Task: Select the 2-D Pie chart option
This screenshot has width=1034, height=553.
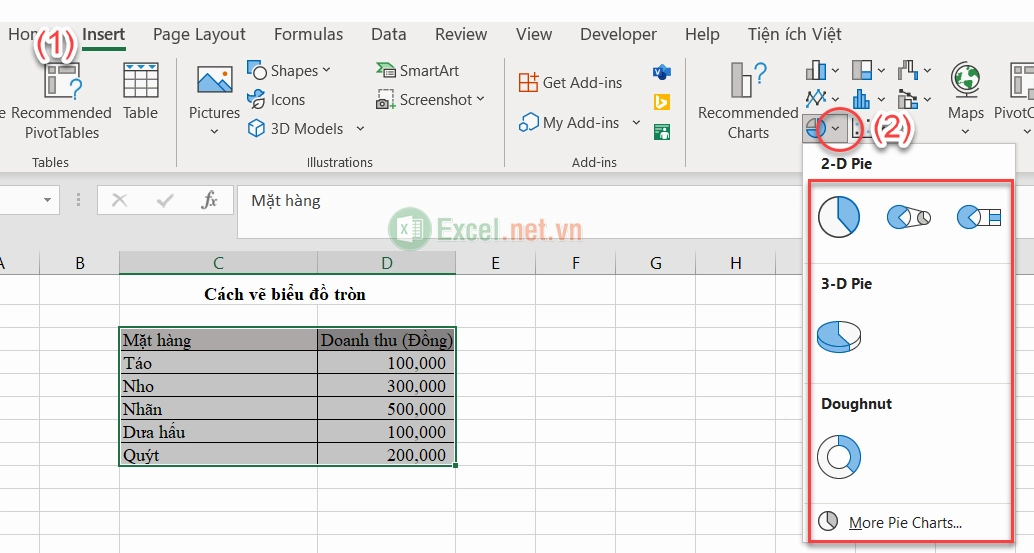Action: 839,217
